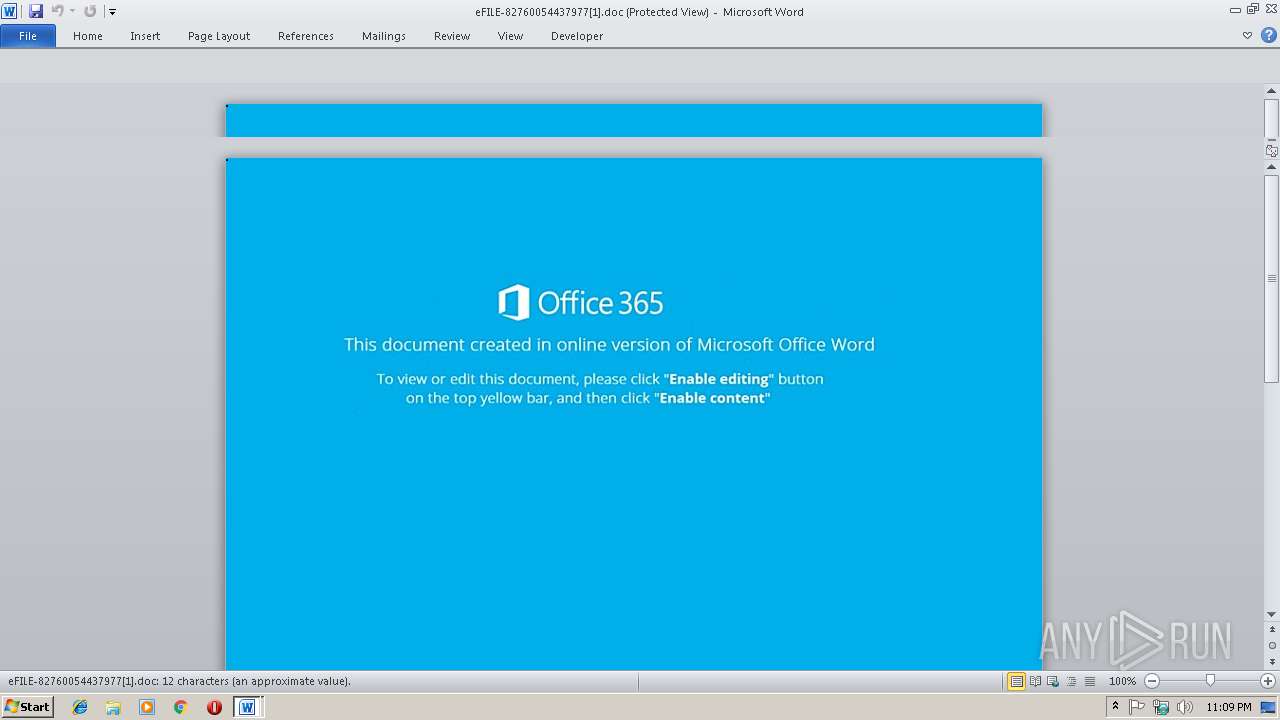The image size is (1280, 720).
Task: Switch to Draft view in status bar
Action: coord(1089,681)
